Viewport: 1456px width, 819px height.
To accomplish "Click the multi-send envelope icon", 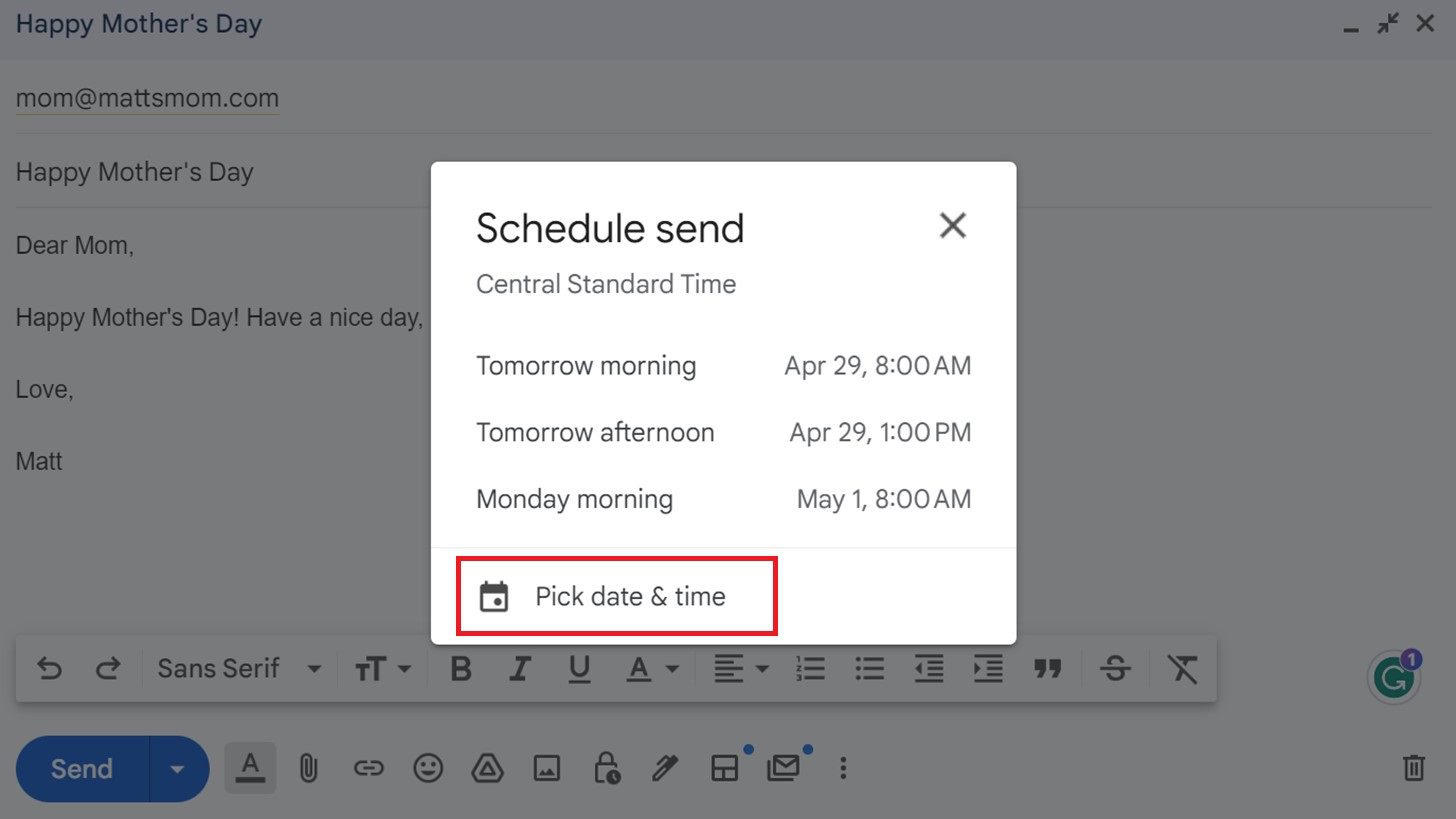I will (784, 769).
